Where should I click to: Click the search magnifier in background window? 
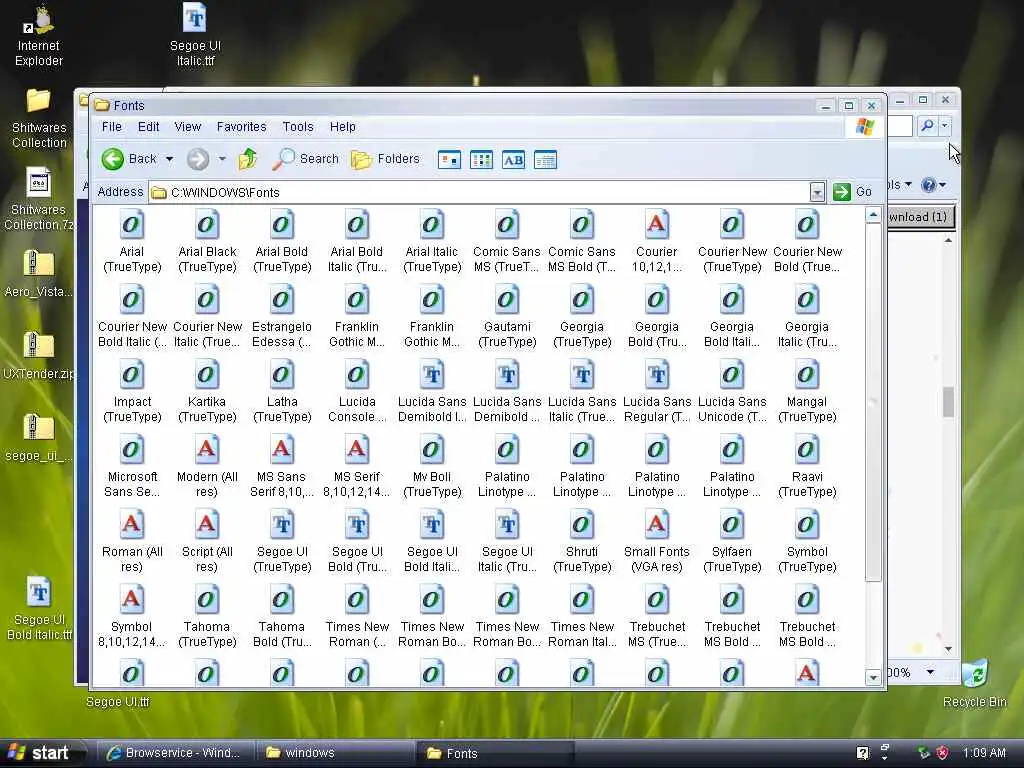click(927, 125)
